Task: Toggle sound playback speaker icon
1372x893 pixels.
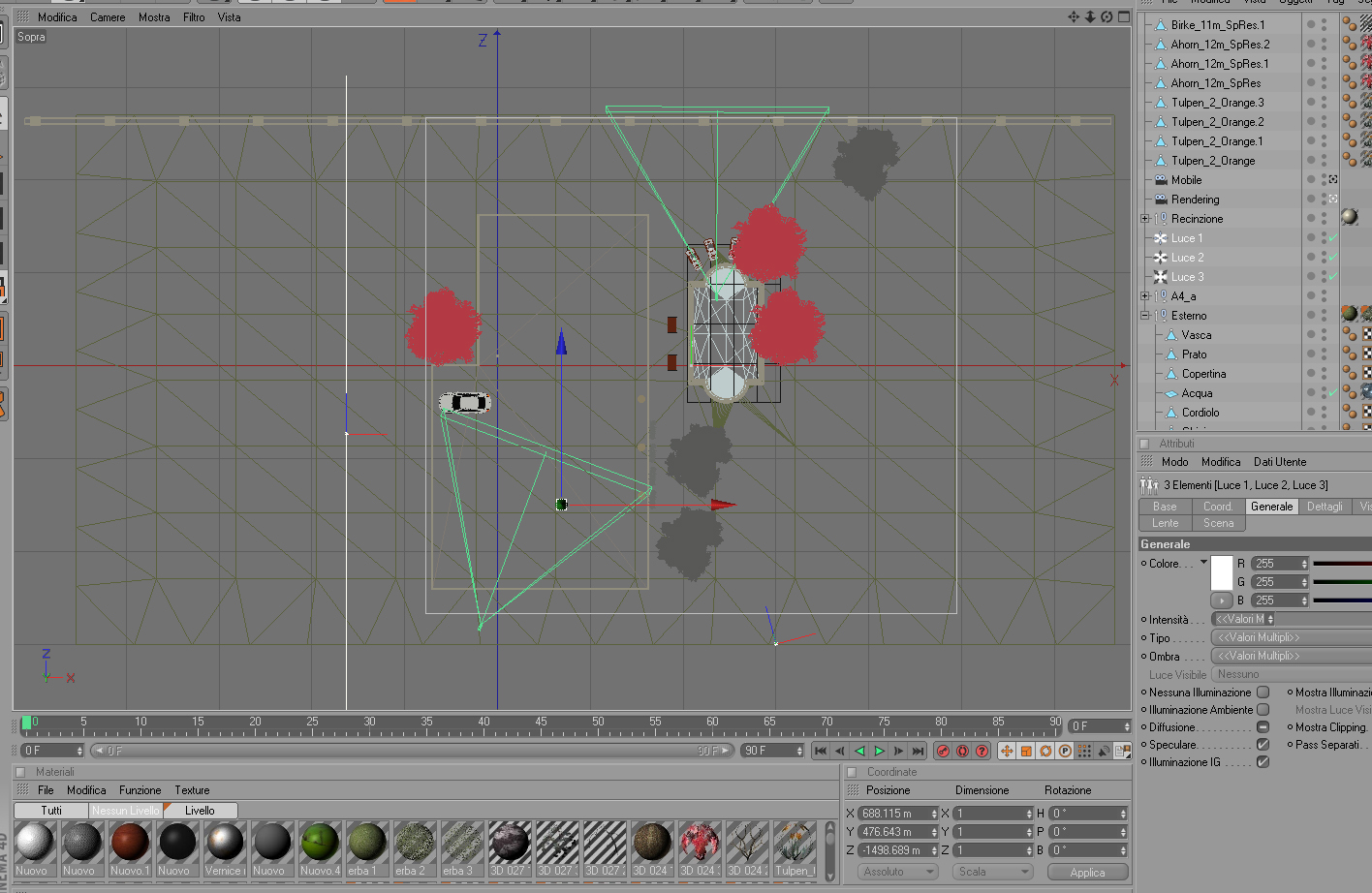Action: [1104, 751]
